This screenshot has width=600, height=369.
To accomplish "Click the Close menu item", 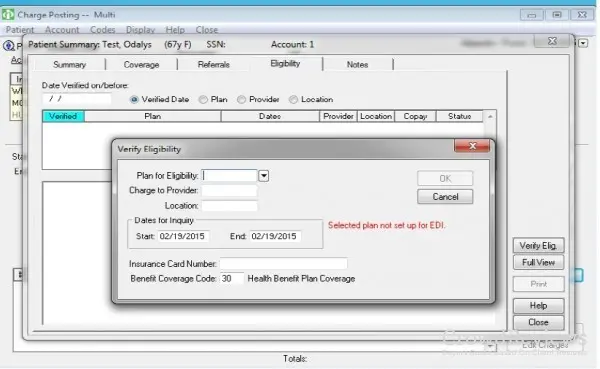I will 207,30.
